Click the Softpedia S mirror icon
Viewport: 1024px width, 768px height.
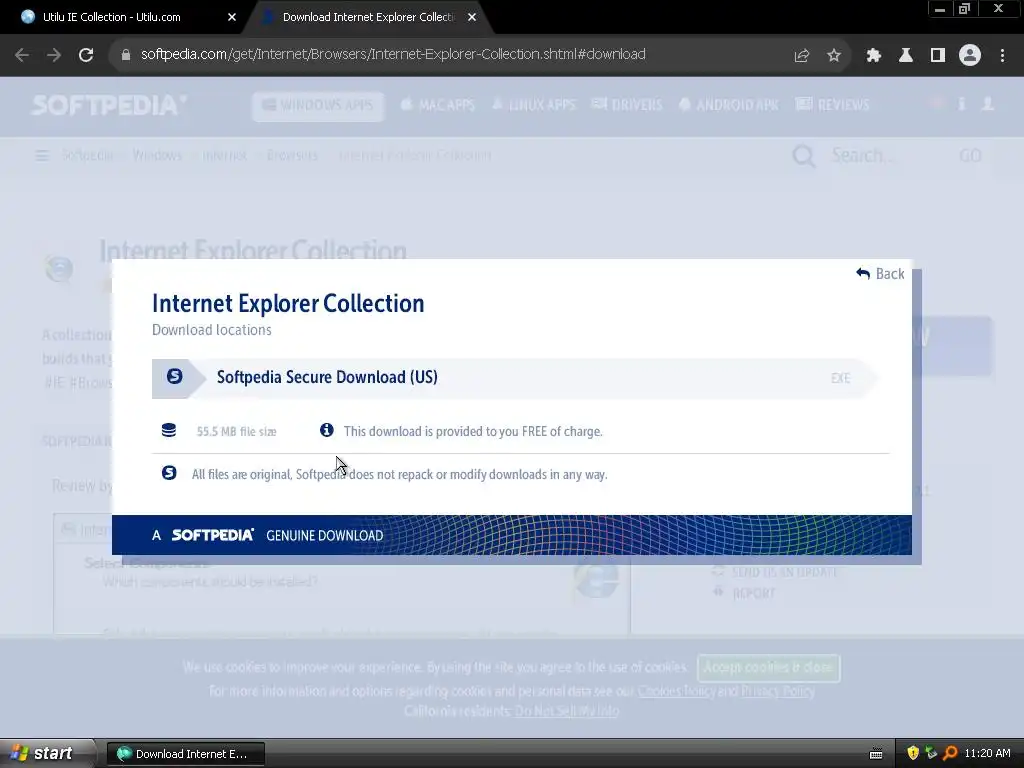(x=174, y=376)
